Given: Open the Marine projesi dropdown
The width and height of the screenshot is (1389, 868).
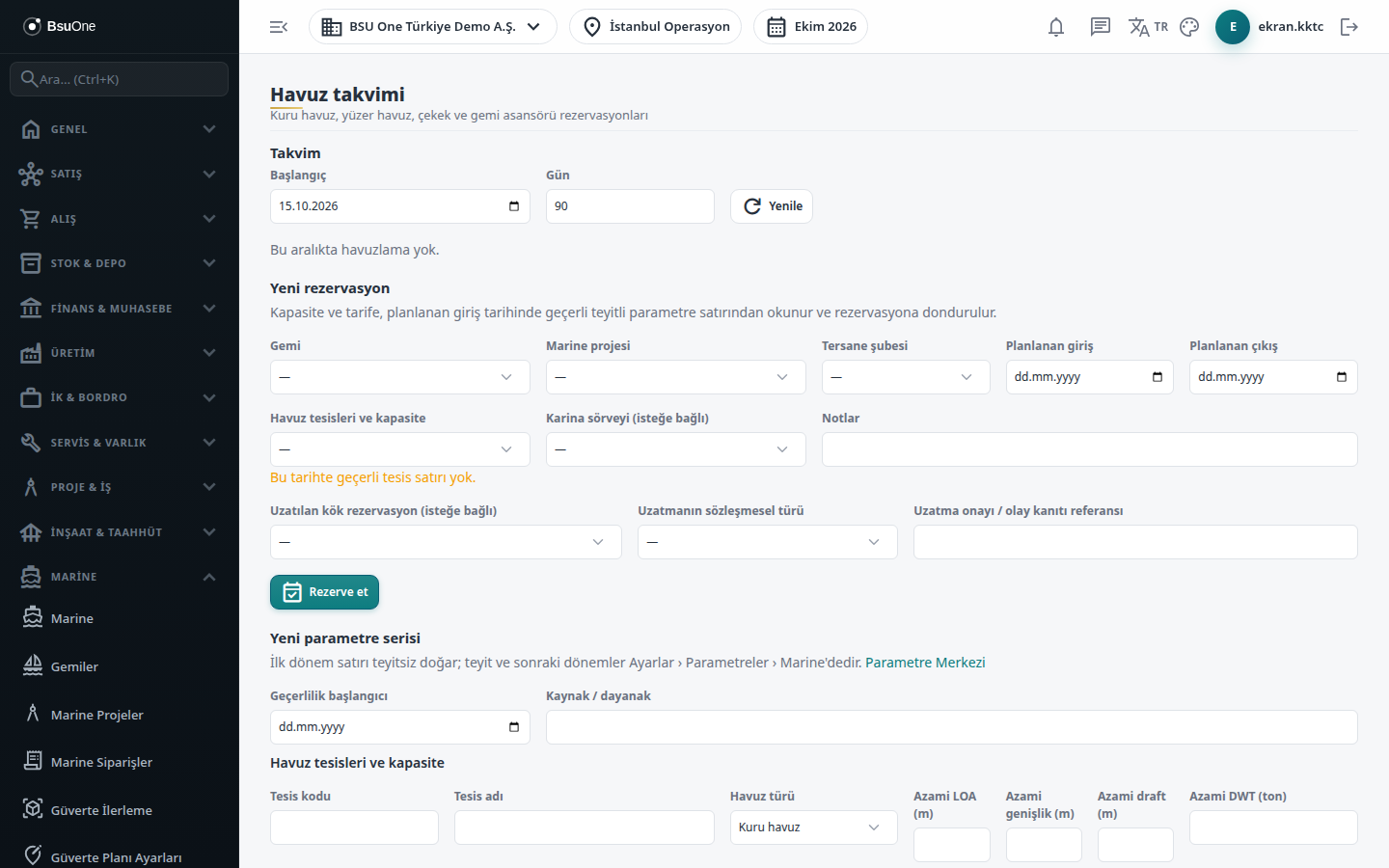Looking at the screenshot, I should (676, 377).
